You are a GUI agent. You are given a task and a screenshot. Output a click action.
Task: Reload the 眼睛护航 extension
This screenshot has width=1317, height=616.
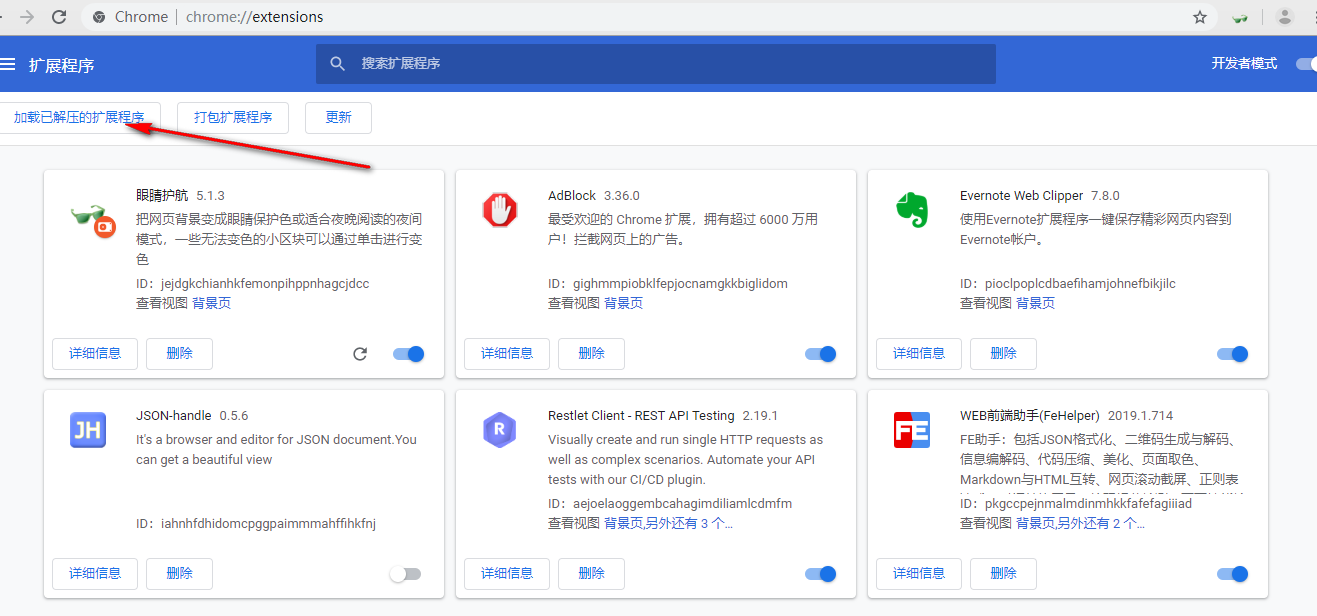pos(360,353)
